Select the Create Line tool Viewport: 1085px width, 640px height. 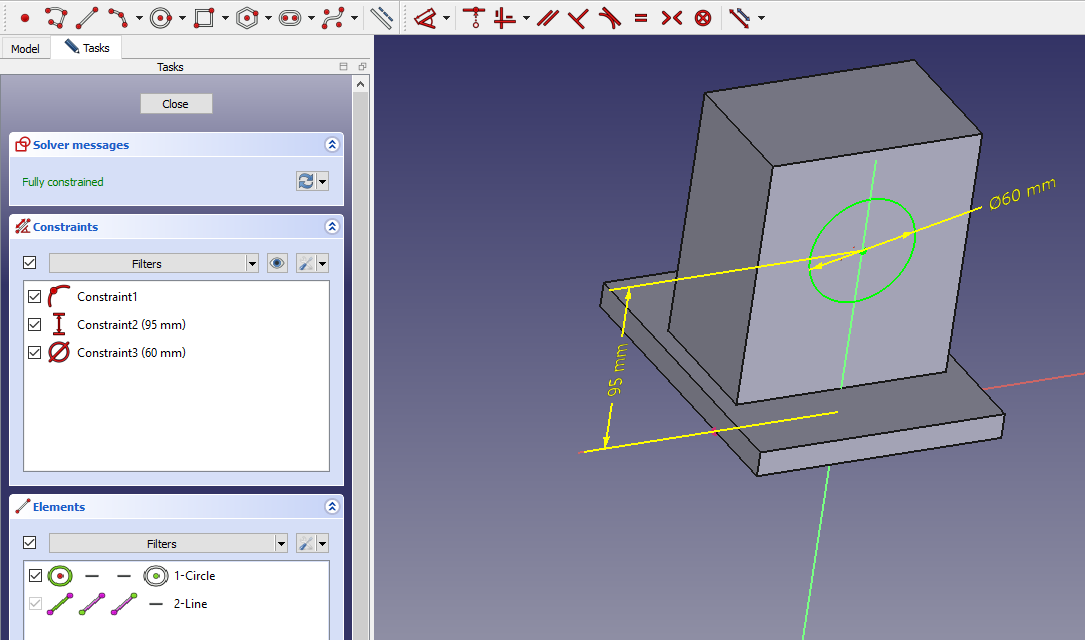87,18
